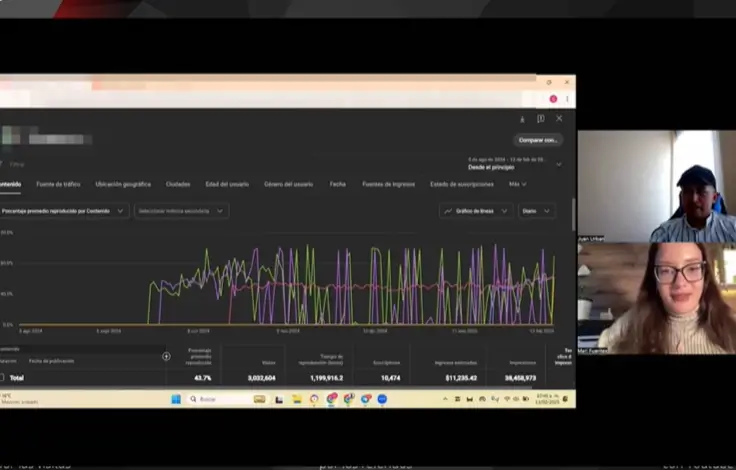Select Mari Fuentes' video thumbnail
This screenshot has height=470, width=736.
pos(657,299)
